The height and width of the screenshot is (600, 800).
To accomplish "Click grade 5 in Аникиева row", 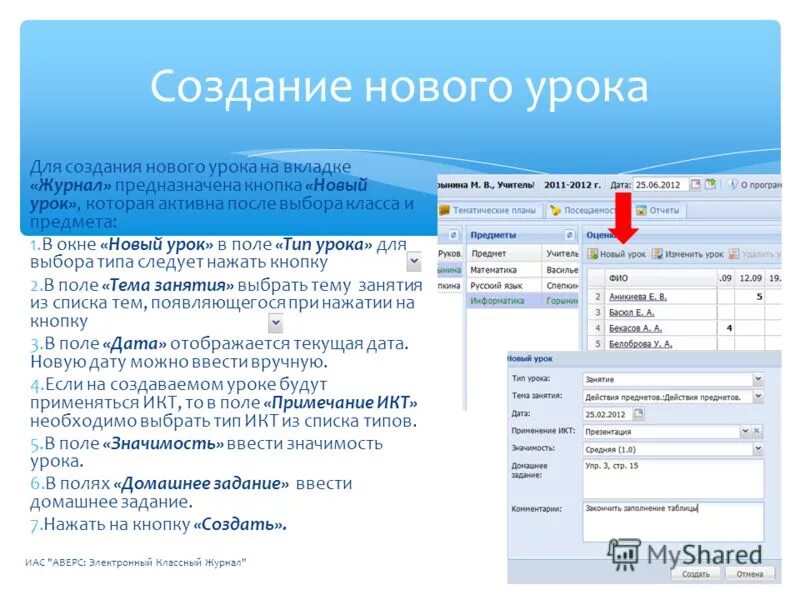I will [x=759, y=296].
